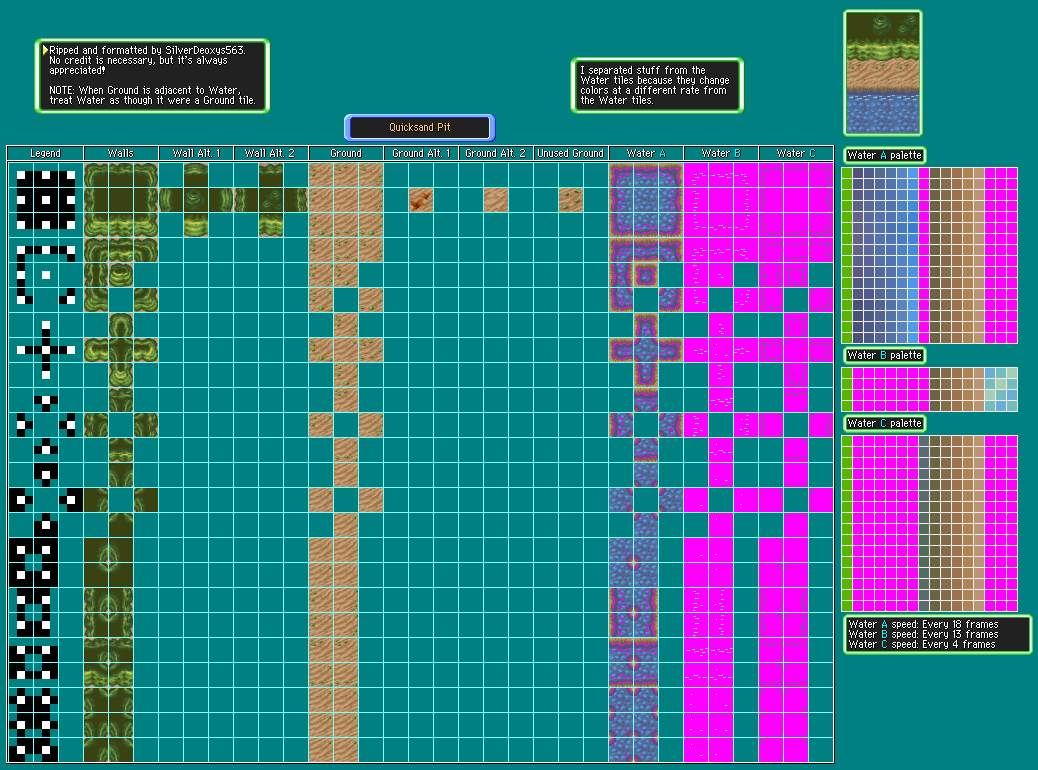Pick the lone Unused Ground tile

click(x=571, y=200)
